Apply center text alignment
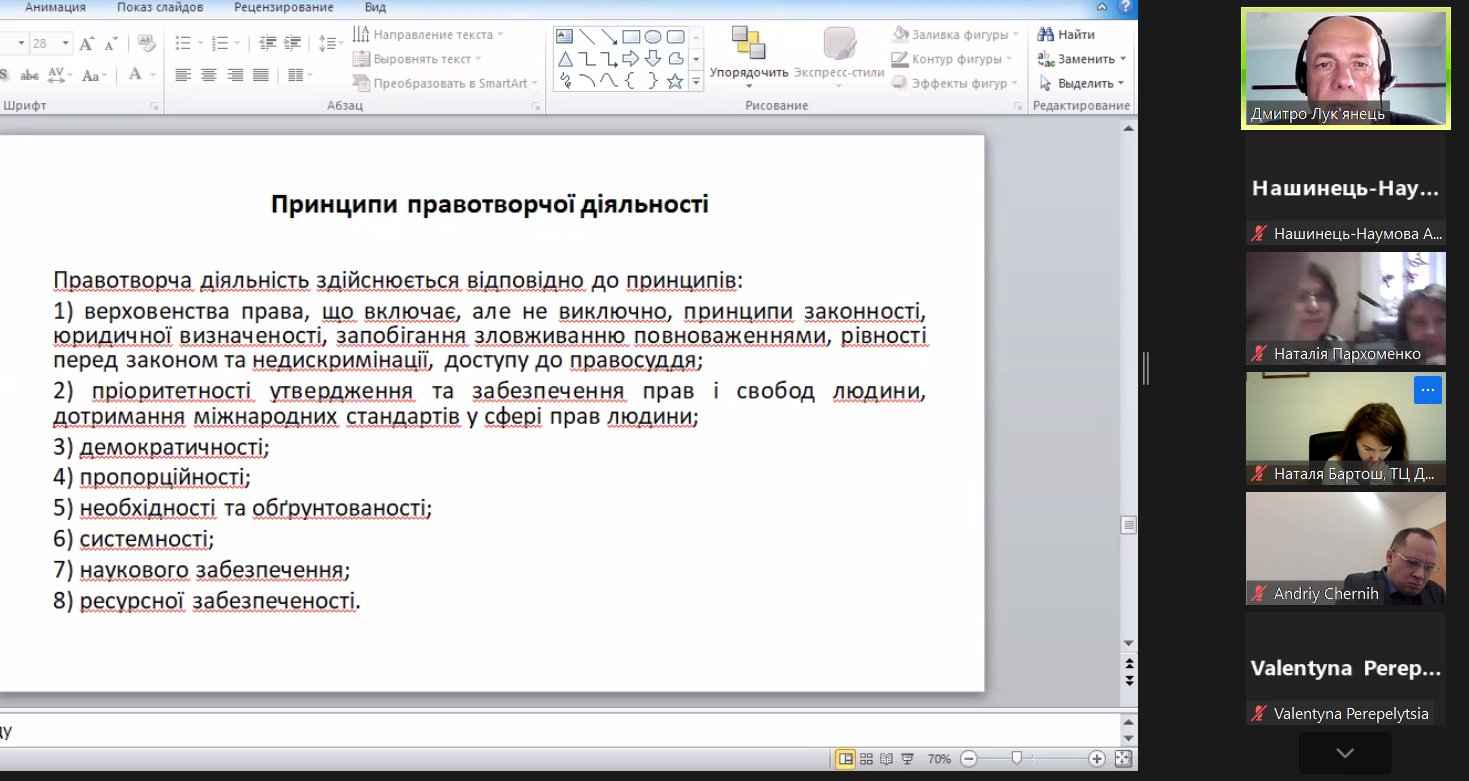This screenshot has height=781, width=1469. pyautogui.click(x=209, y=75)
